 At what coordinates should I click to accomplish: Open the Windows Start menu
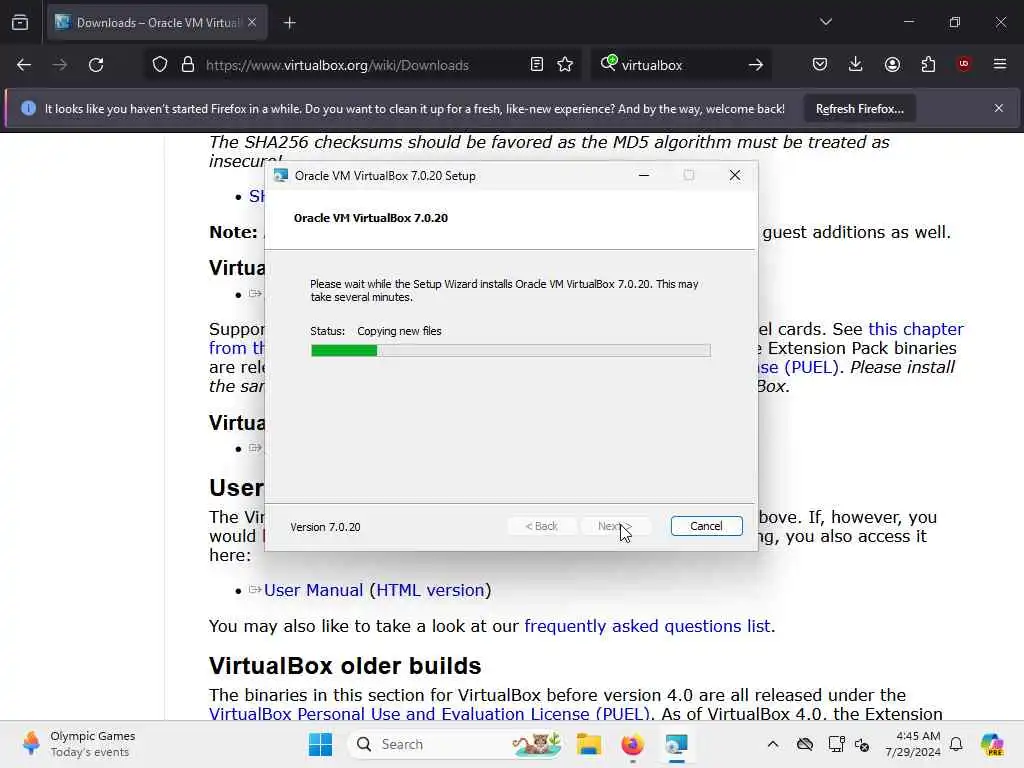320,744
